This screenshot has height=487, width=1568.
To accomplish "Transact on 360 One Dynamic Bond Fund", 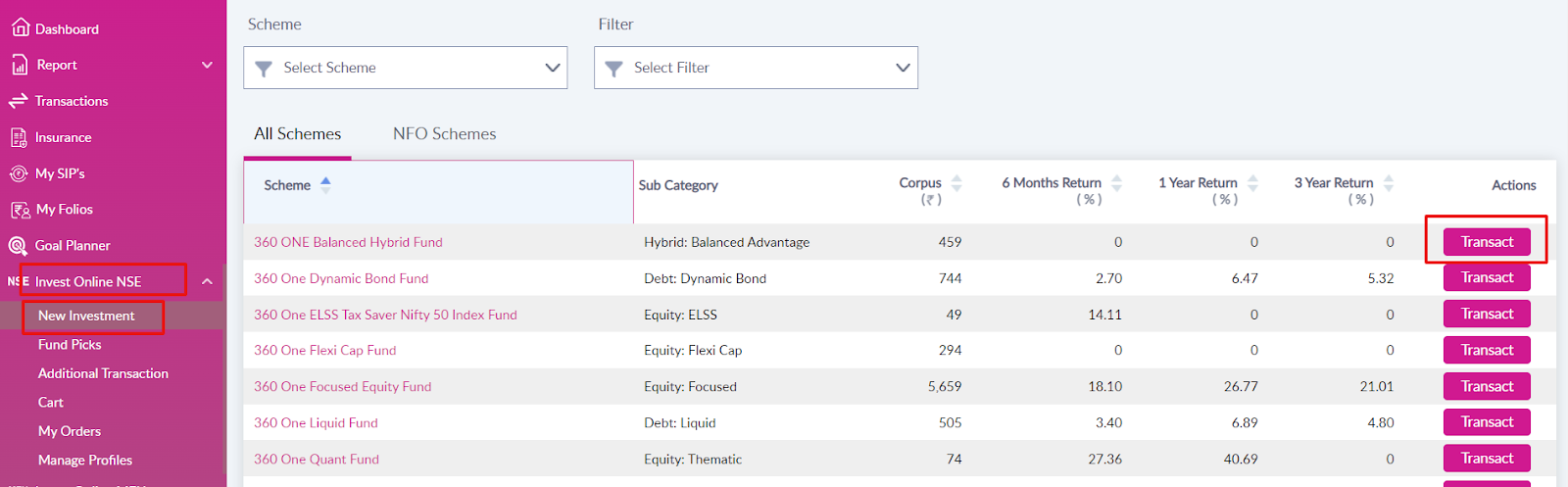I will (x=1487, y=277).
